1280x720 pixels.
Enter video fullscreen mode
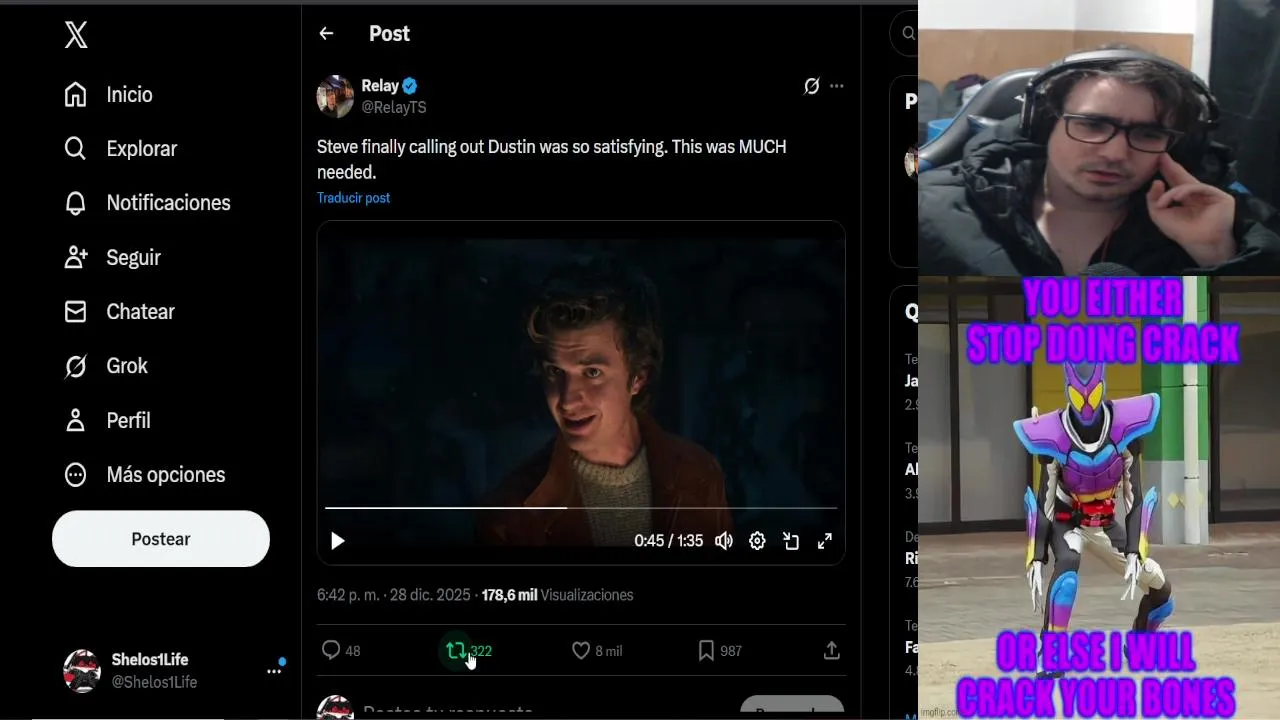825,541
